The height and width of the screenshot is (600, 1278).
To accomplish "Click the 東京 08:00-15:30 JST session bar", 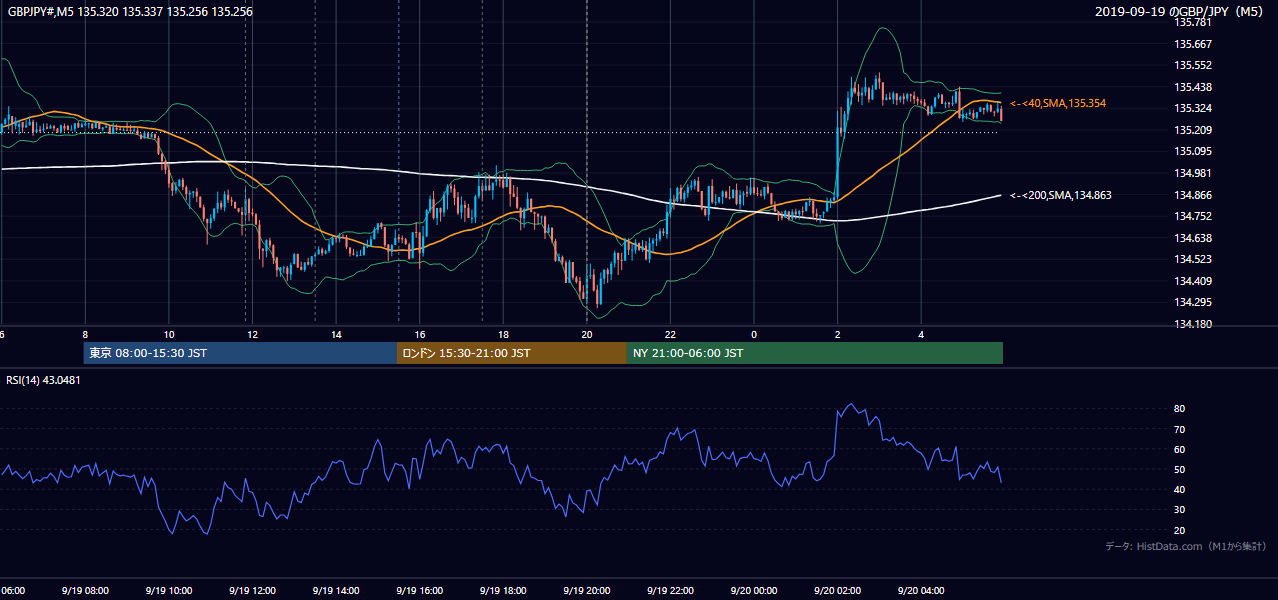I will pos(240,353).
